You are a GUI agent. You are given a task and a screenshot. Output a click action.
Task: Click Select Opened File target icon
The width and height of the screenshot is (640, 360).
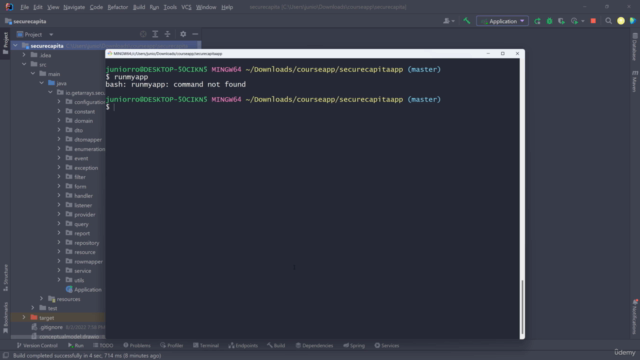[x=143, y=34]
